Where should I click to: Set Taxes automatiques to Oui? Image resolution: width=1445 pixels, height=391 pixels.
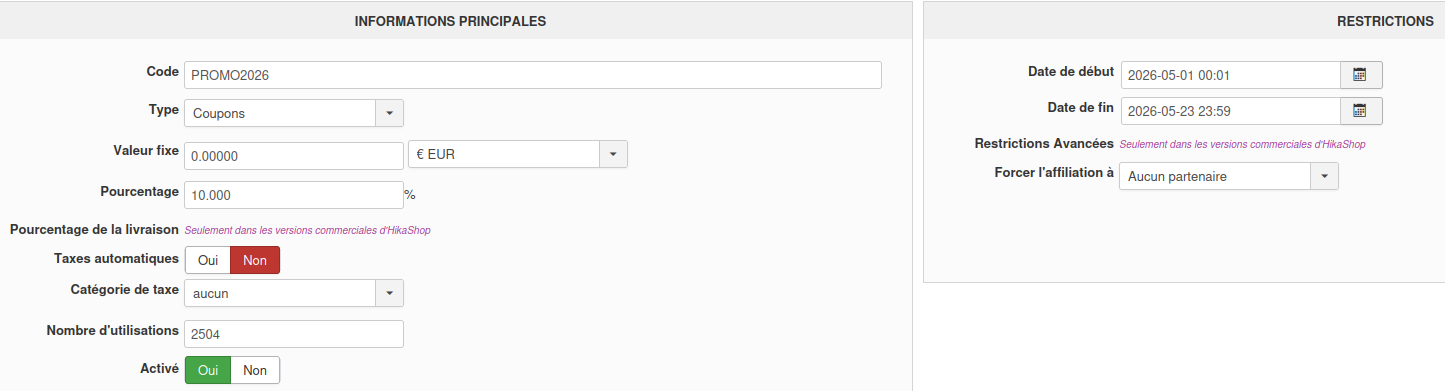(x=208, y=260)
